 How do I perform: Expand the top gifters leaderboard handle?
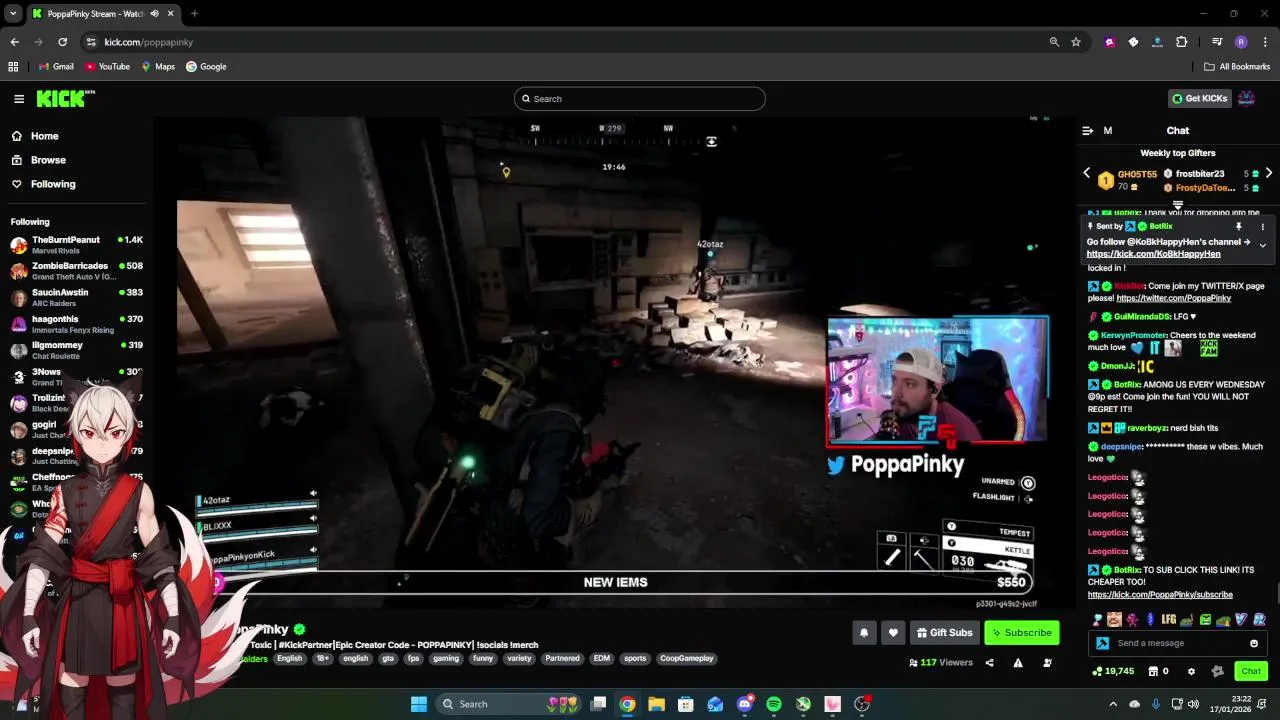(x=1178, y=205)
